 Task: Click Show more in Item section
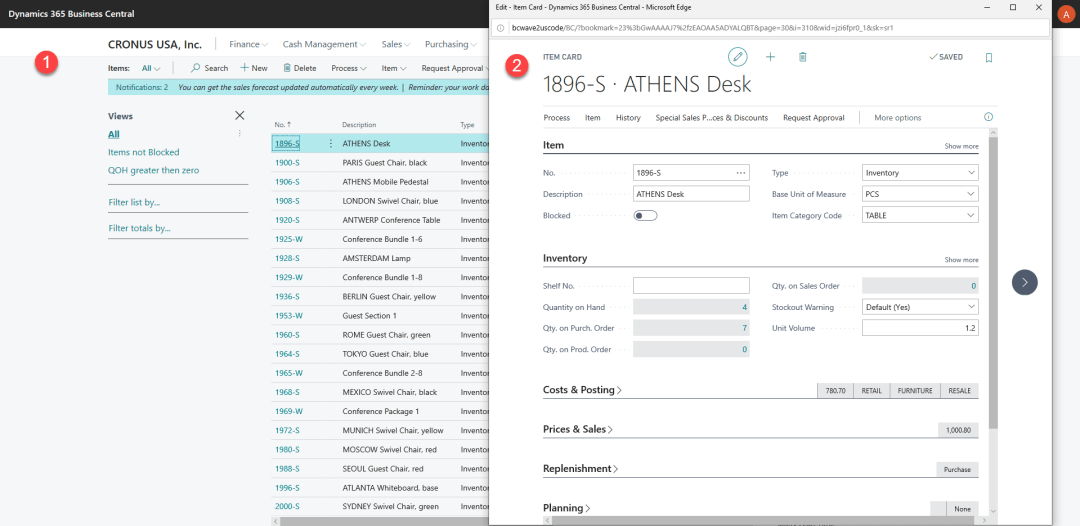[x=962, y=147]
